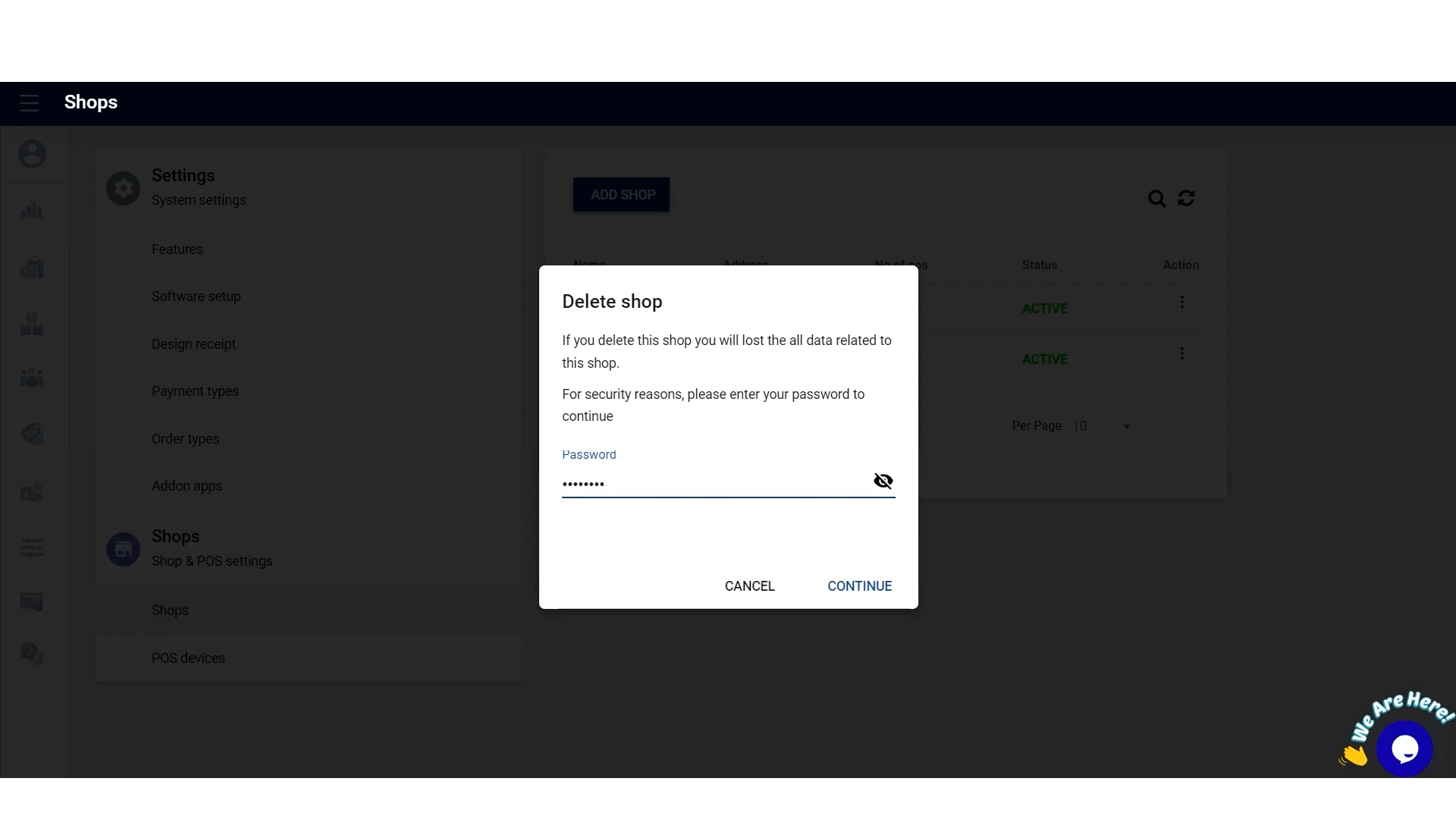Toggle password visibility eye icon

[883, 481]
